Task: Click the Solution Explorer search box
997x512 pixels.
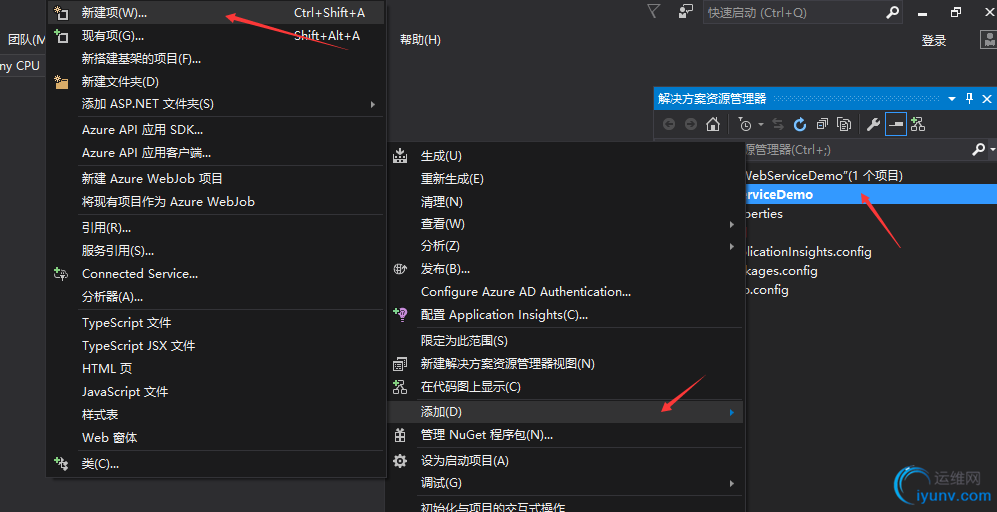Action: click(856, 149)
